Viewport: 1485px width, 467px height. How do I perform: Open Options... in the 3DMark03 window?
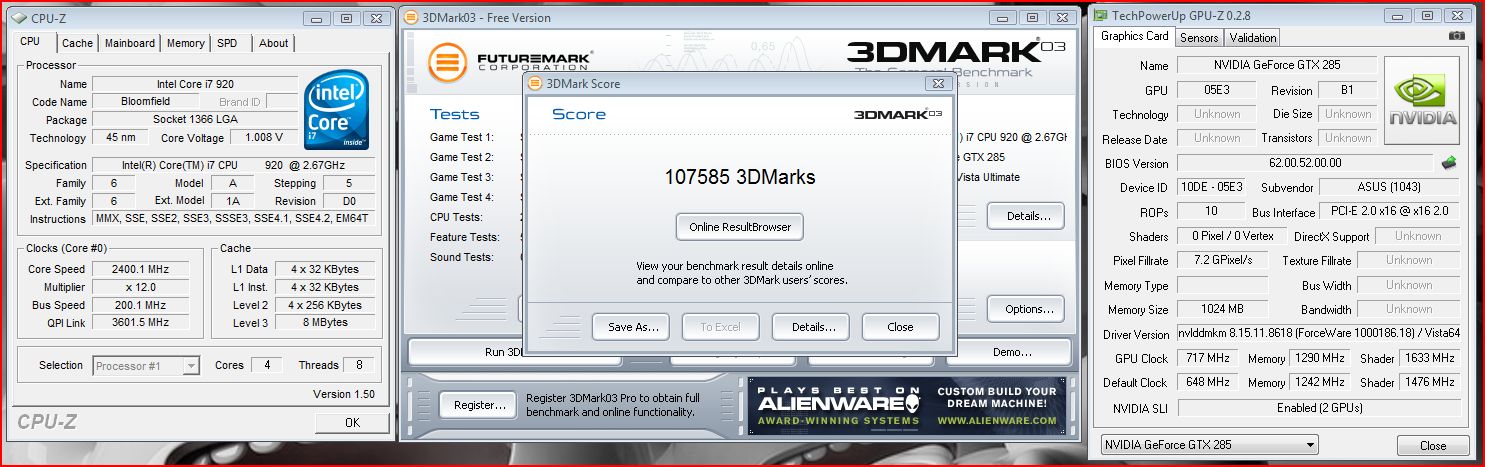pyautogui.click(x=1026, y=309)
